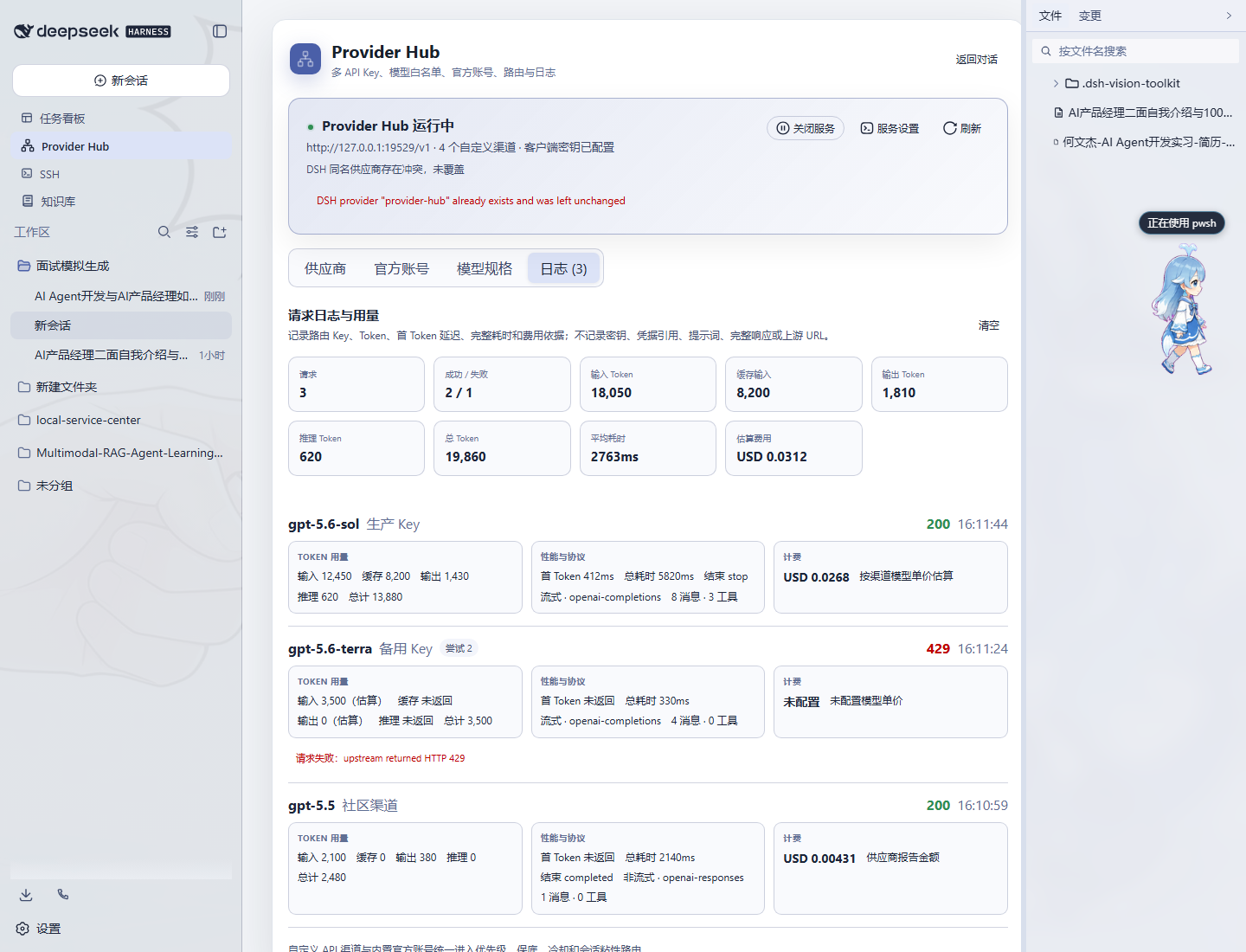The width and height of the screenshot is (1246, 952).
Task: Click USD 0.00431 billing value
Action: (819, 859)
